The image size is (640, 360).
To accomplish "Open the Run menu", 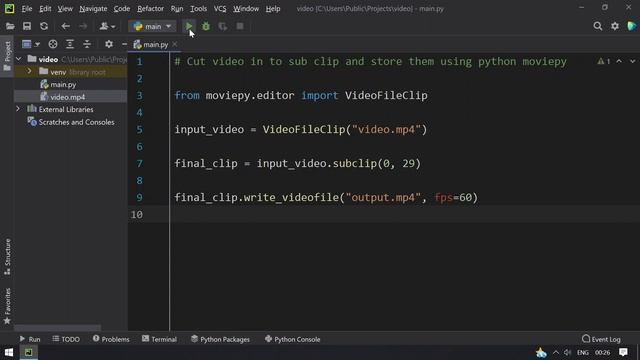I will [177, 9].
